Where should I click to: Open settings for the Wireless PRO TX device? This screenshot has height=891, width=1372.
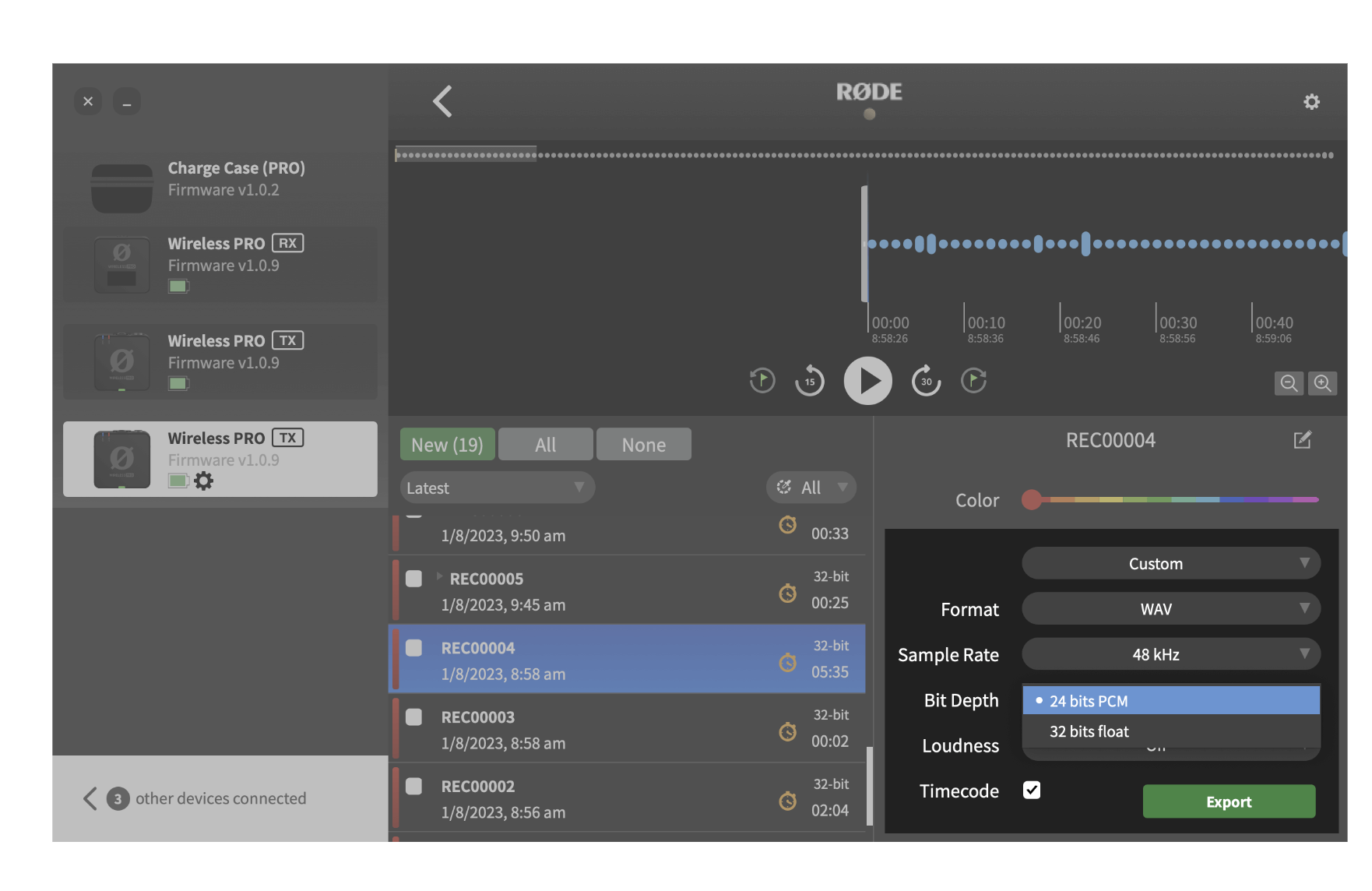pos(204,481)
